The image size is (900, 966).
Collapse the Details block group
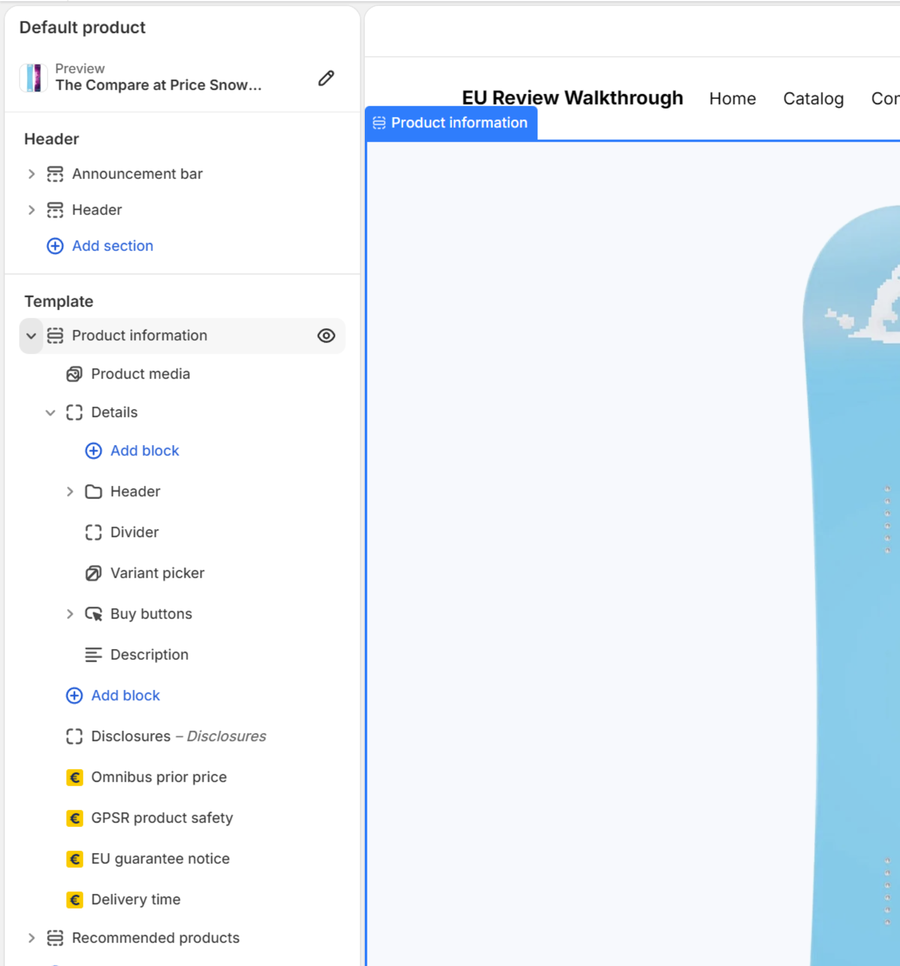point(51,413)
